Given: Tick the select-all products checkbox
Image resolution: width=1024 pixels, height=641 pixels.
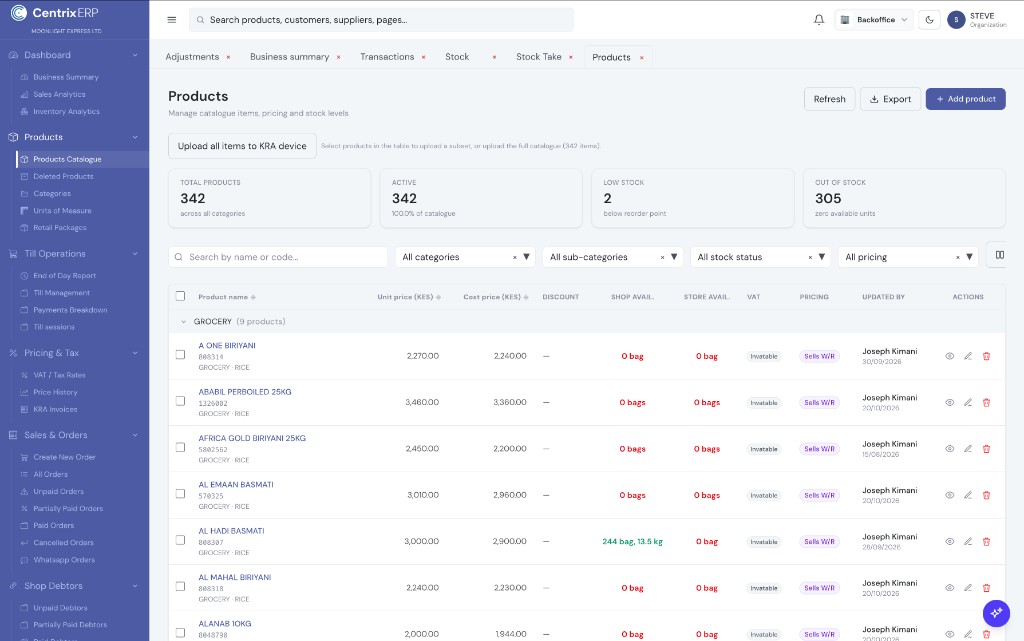Looking at the screenshot, I should tap(180, 296).
